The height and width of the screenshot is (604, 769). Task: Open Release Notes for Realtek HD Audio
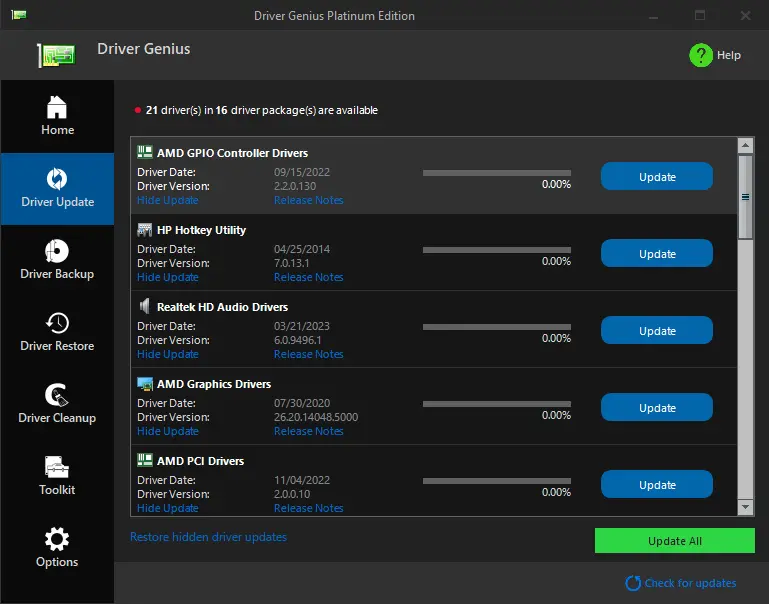308,354
